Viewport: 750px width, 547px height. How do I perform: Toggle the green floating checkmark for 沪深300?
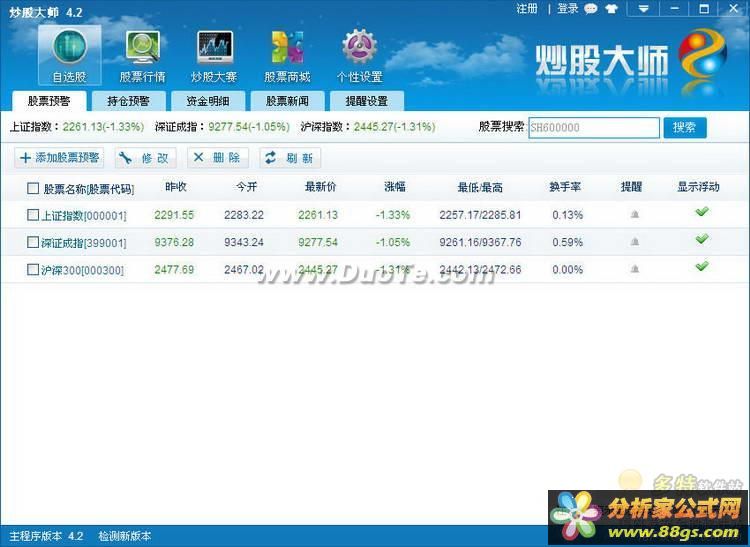pyautogui.click(x=702, y=266)
